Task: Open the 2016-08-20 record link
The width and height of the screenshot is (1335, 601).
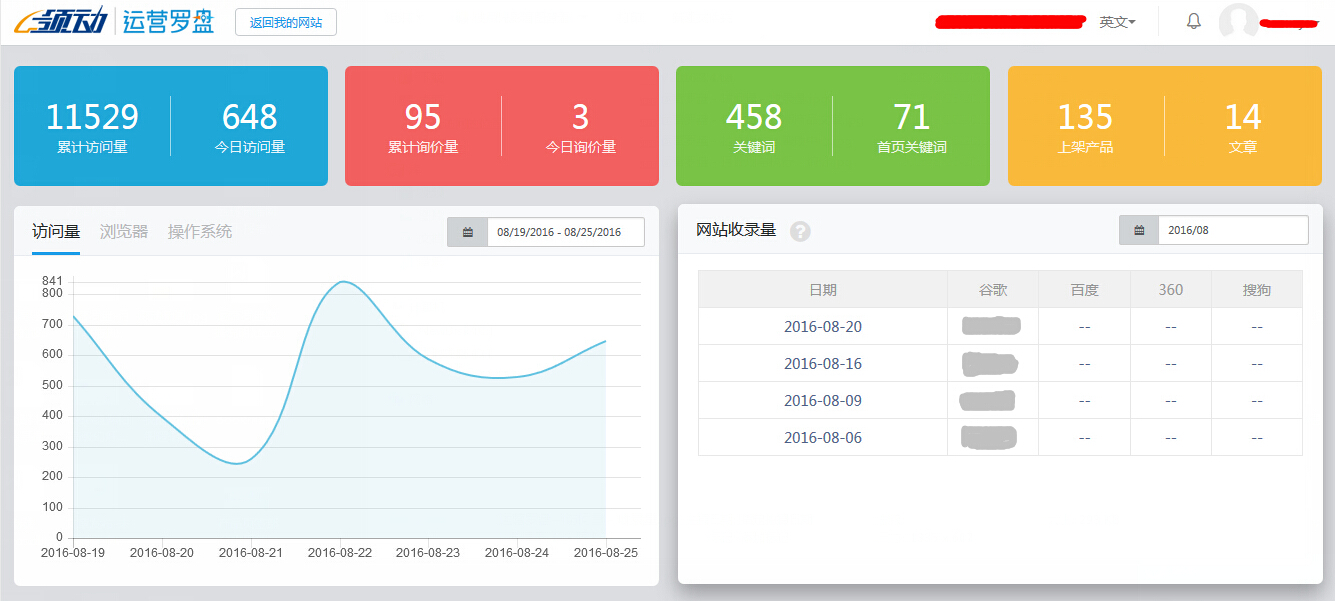Action: [x=822, y=325]
